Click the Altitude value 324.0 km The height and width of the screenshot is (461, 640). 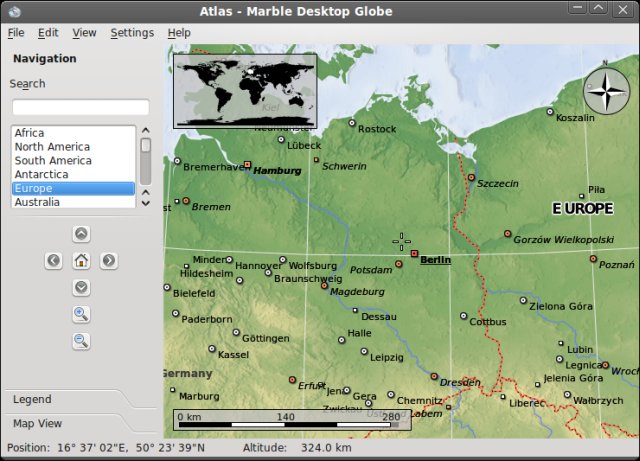point(326,448)
